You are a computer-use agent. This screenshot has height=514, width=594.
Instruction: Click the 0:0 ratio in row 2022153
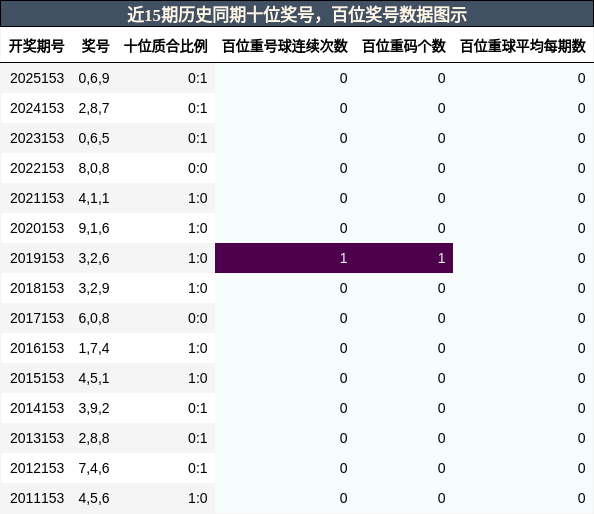(x=198, y=168)
